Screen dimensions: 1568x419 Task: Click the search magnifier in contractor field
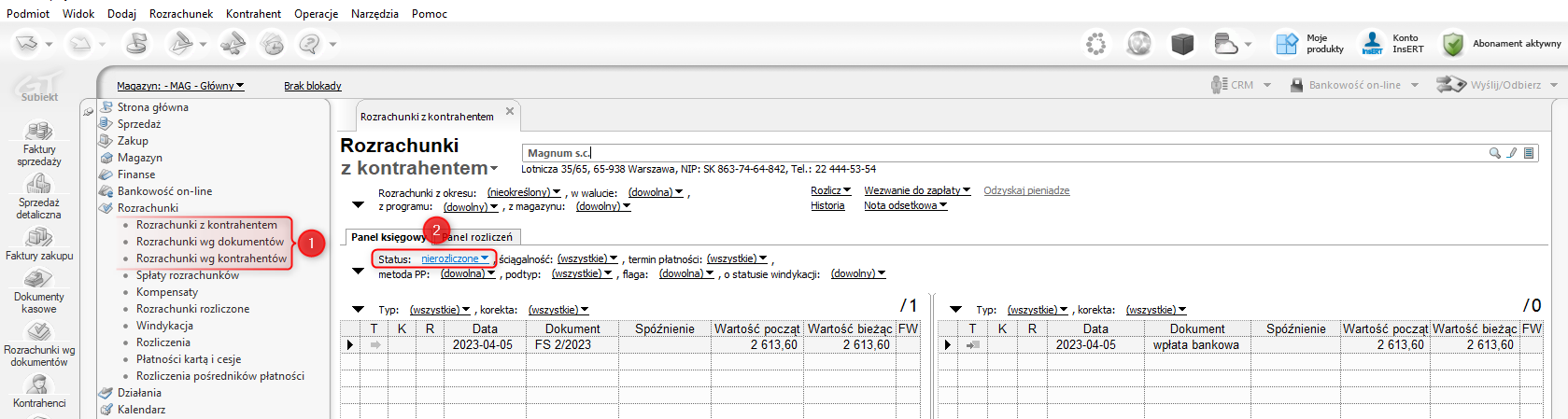1494,153
